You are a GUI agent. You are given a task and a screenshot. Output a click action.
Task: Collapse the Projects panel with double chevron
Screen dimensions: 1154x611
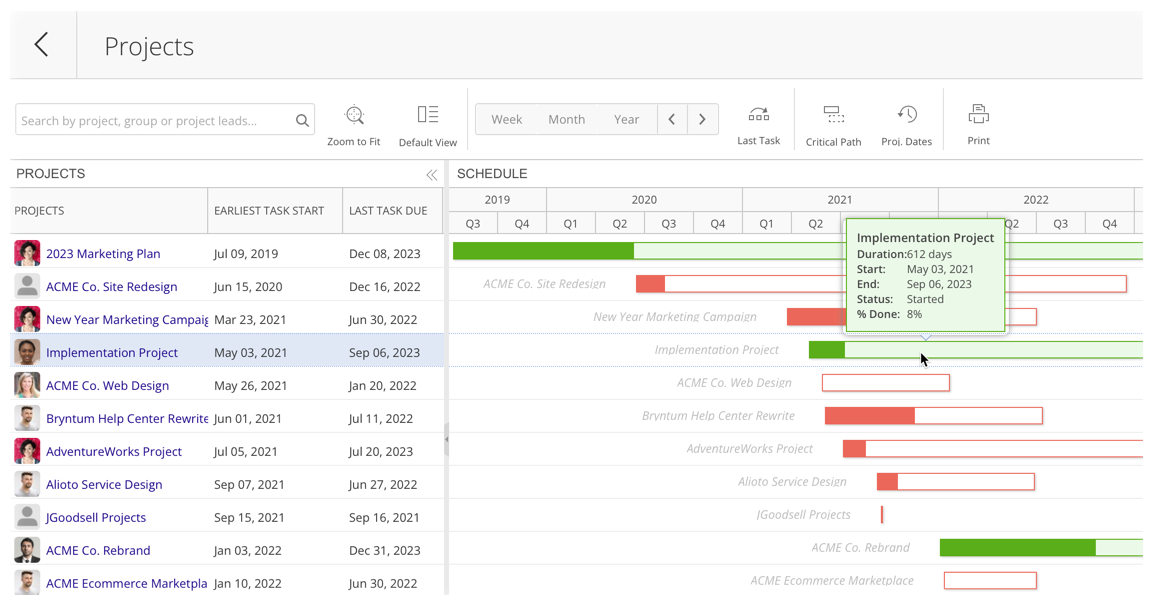(431, 174)
